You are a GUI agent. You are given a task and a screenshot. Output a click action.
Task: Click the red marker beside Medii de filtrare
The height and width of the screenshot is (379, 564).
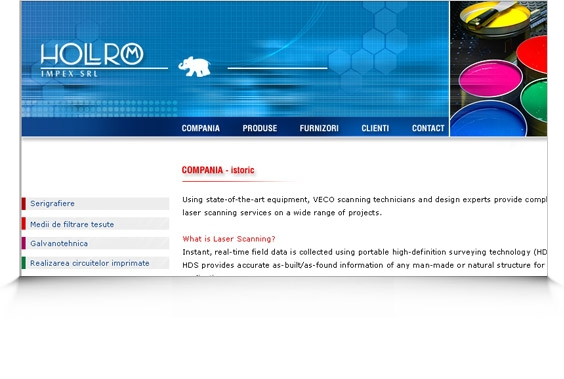point(24,223)
